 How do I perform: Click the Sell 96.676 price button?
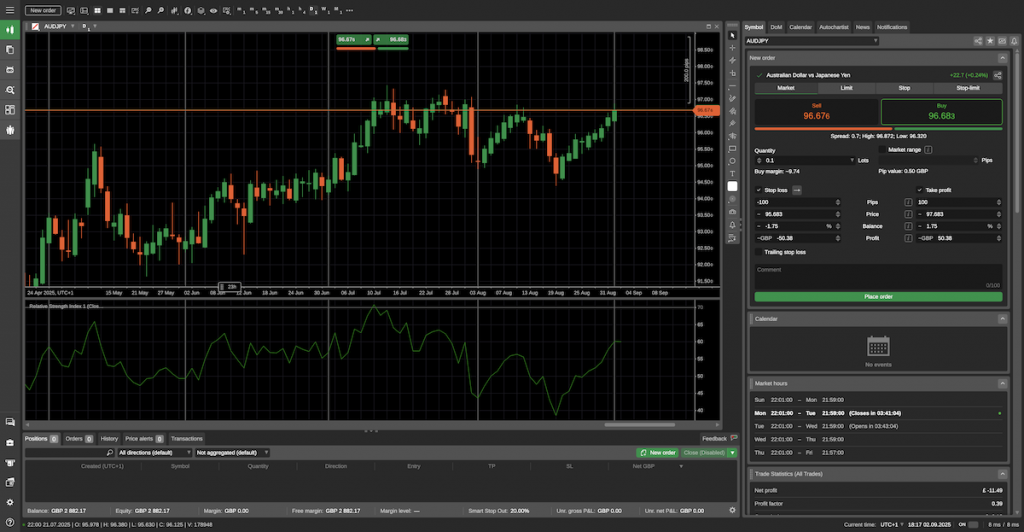816,112
